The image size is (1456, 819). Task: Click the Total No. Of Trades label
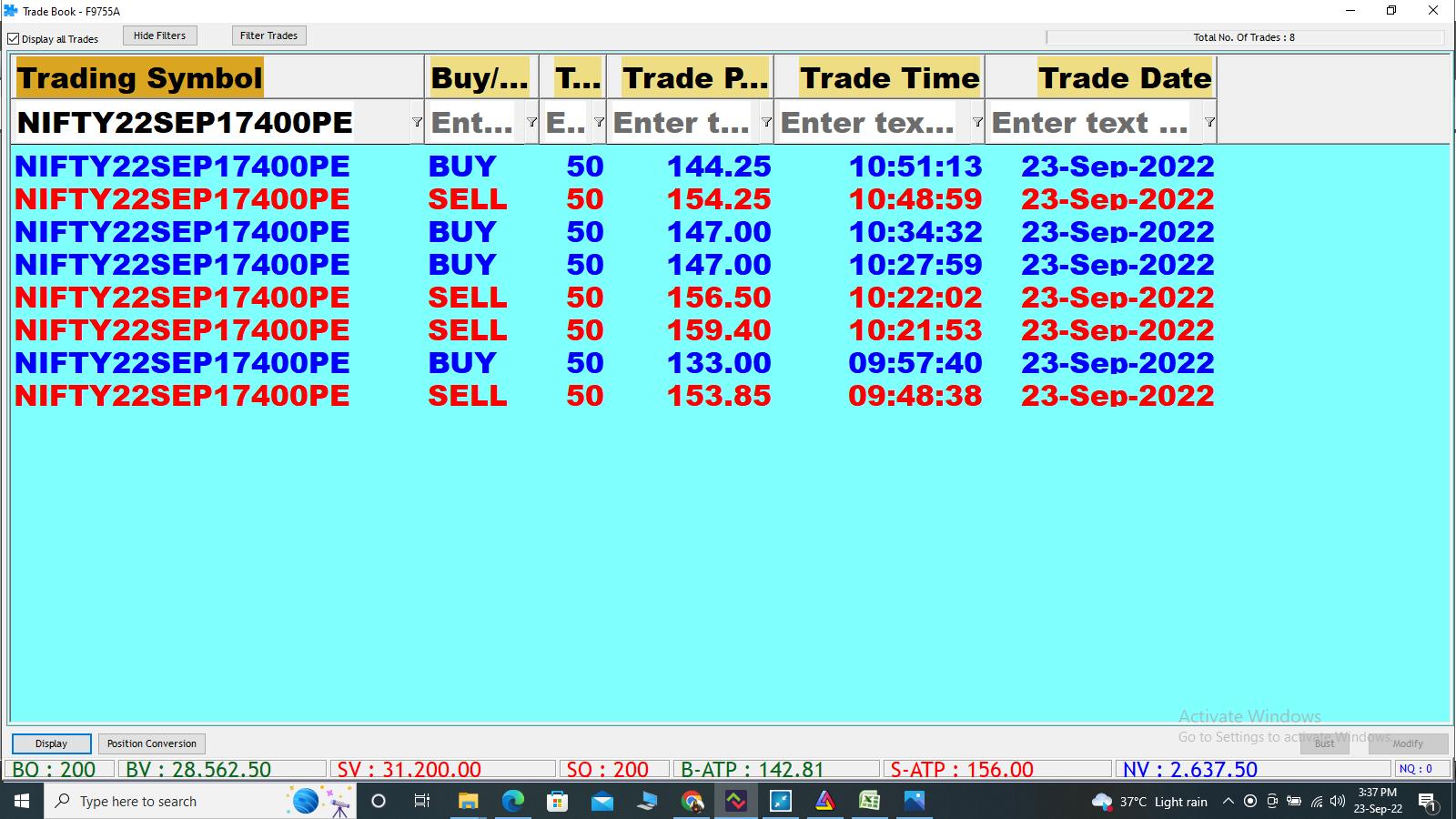tap(1244, 37)
